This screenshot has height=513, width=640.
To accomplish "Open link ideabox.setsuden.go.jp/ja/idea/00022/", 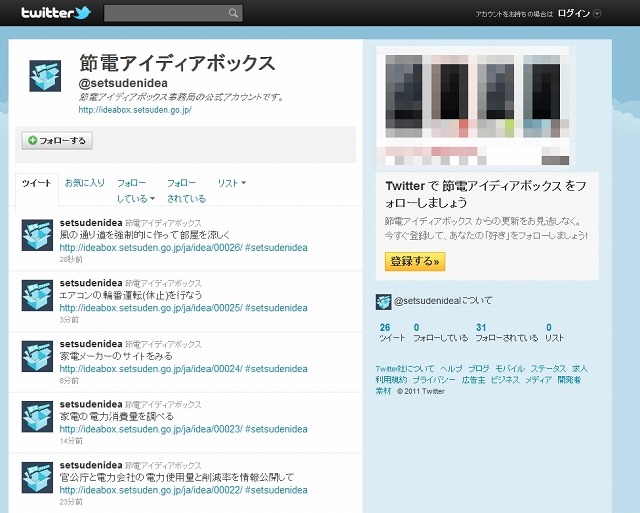I will point(151,490).
